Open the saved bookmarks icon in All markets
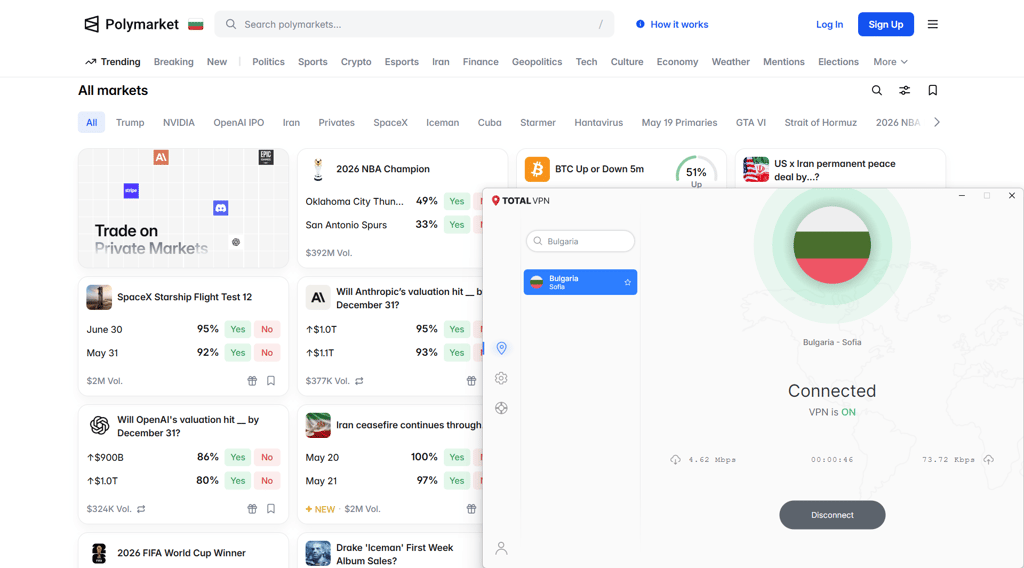The image size is (1024, 568). point(933,90)
